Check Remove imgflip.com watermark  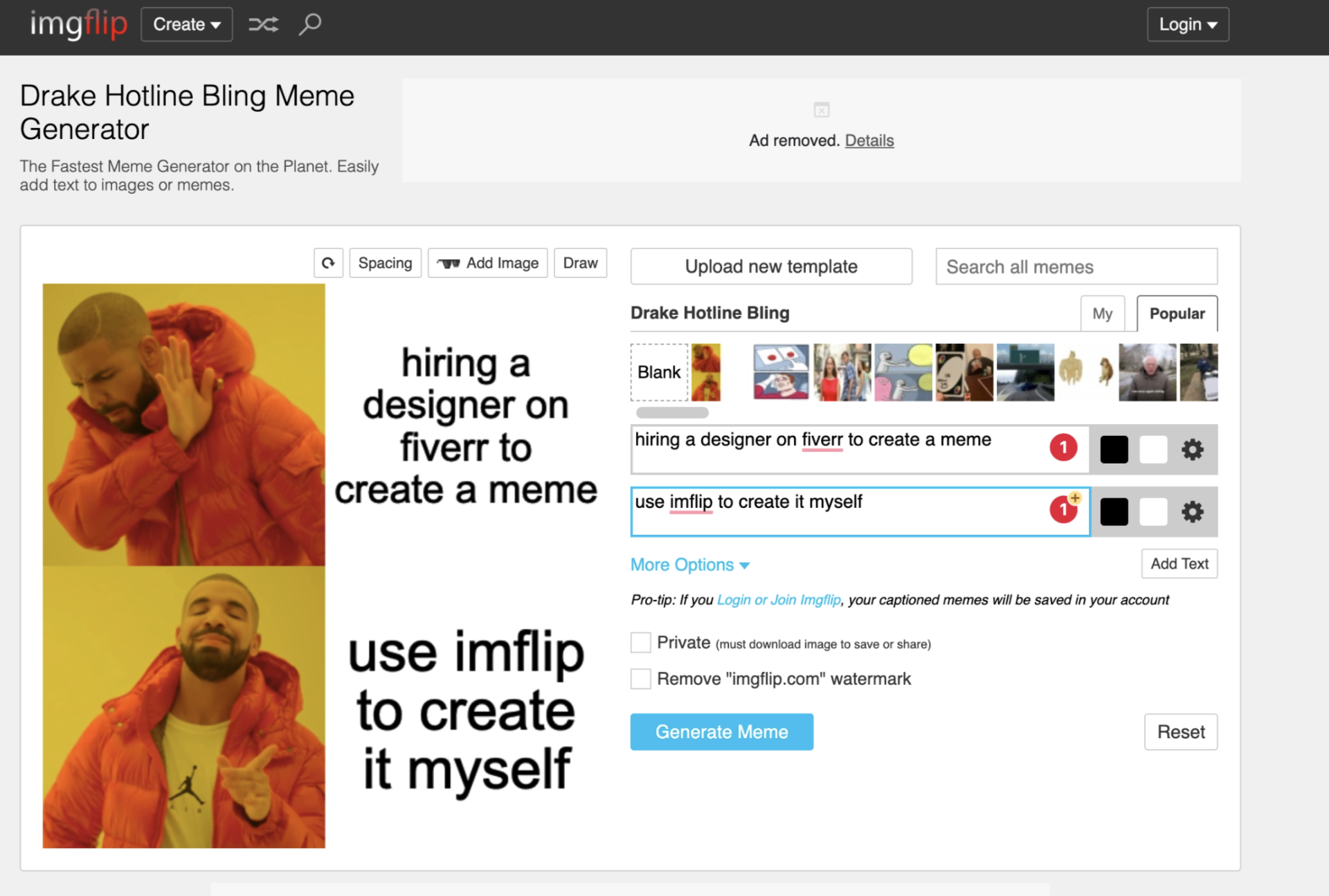(x=641, y=679)
